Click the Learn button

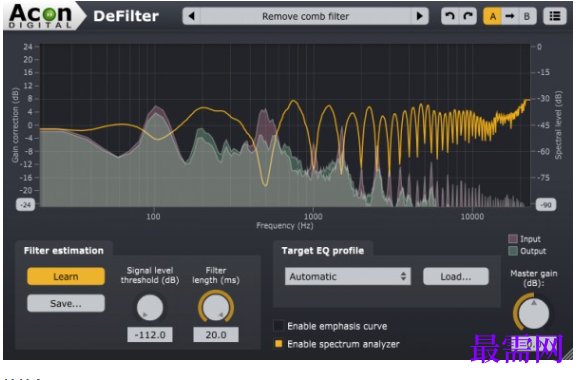pyautogui.click(x=66, y=276)
